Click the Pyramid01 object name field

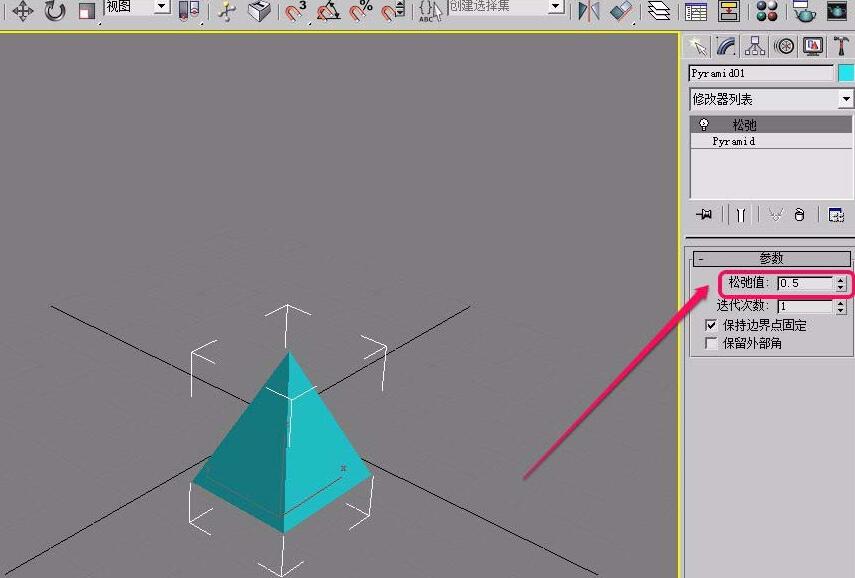pyautogui.click(x=761, y=73)
